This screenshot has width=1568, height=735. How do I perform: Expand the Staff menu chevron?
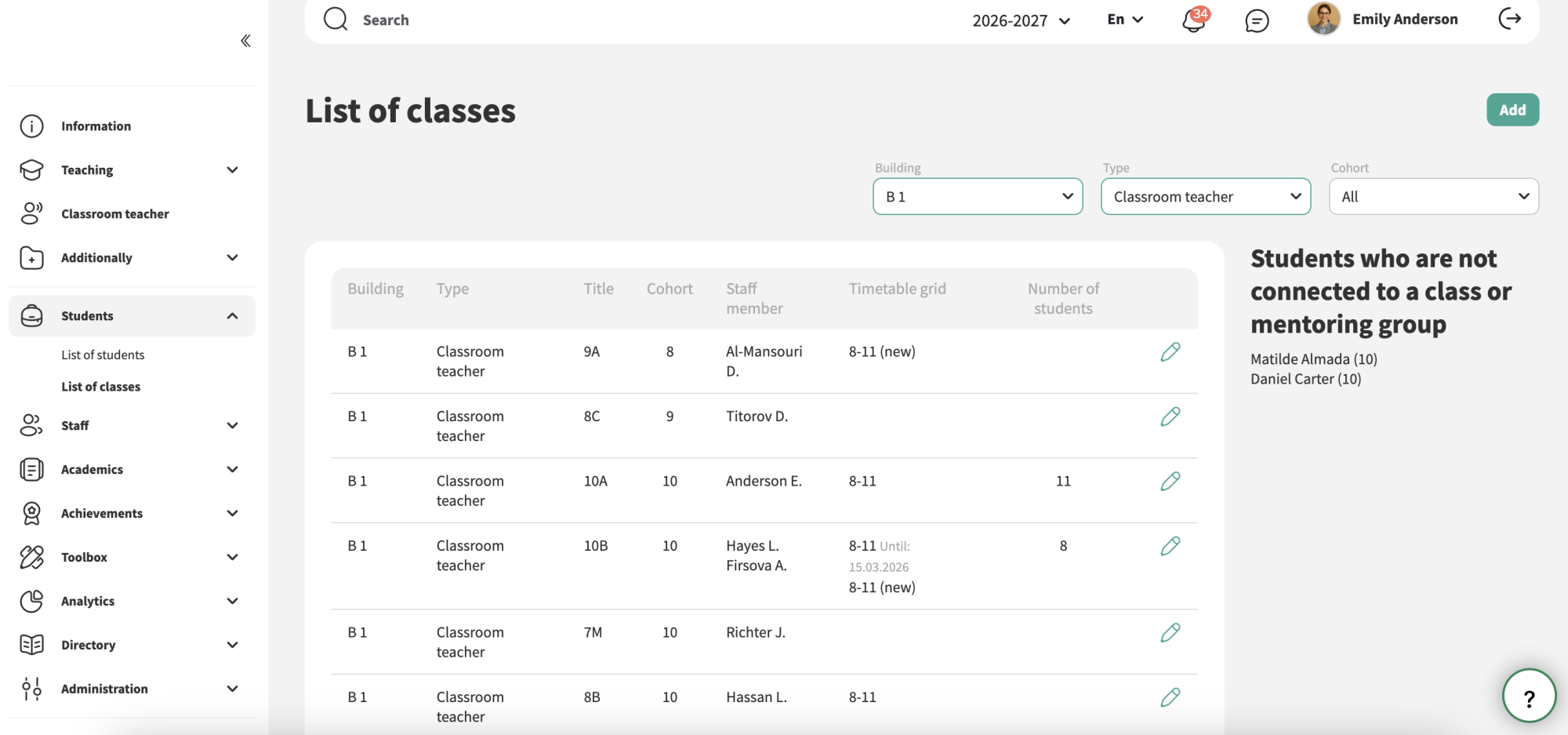click(232, 426)
